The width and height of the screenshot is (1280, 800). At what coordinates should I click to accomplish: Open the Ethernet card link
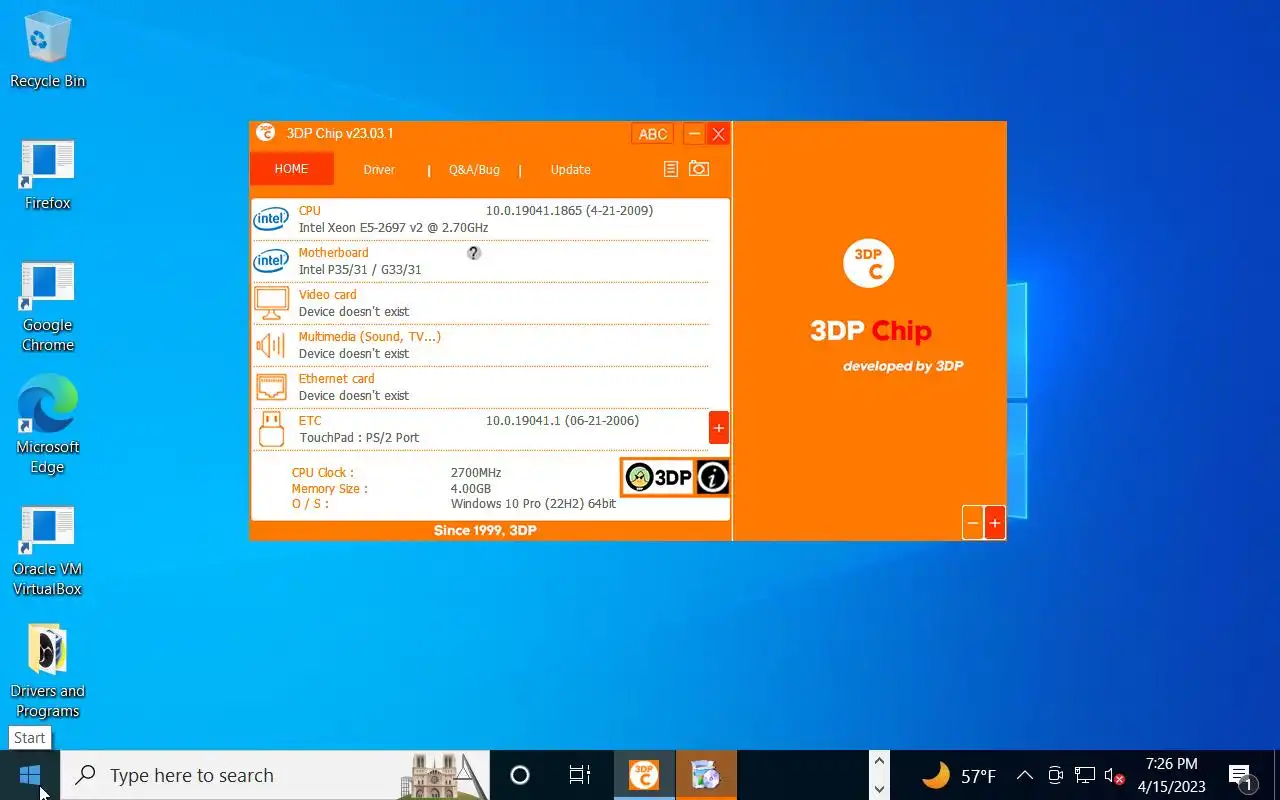[x=336, y=379]
